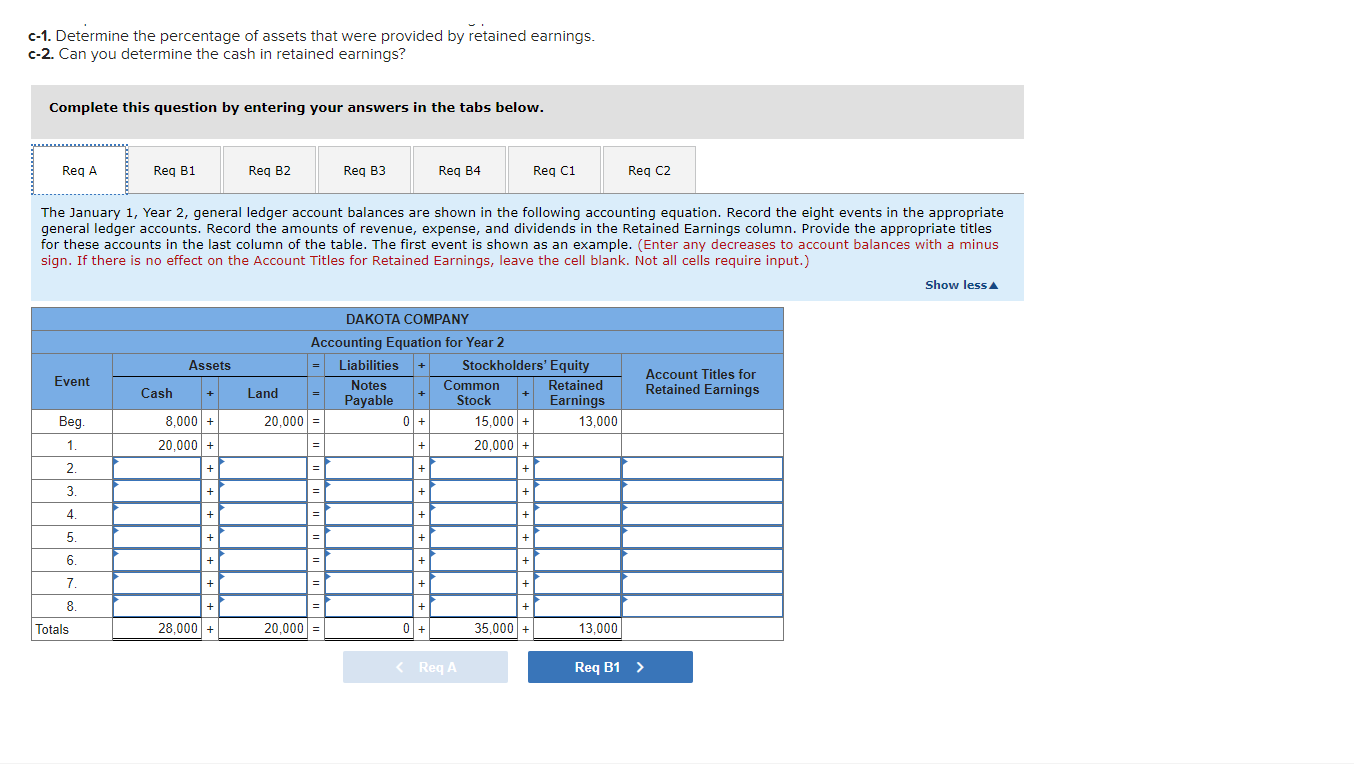This screenshot has height=769, width=1354.
Task: Open Account Titles dropdown for event 5
Action: 702,537
